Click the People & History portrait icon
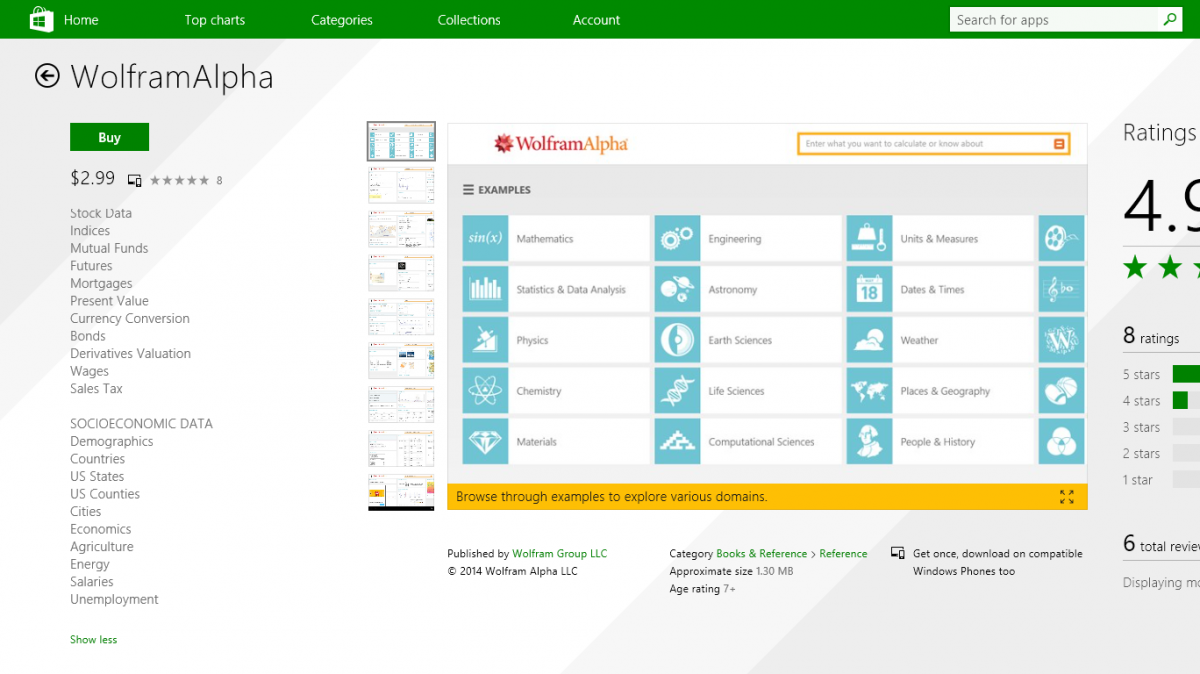This screenshot has width=1200, height=674. point(869,441)
